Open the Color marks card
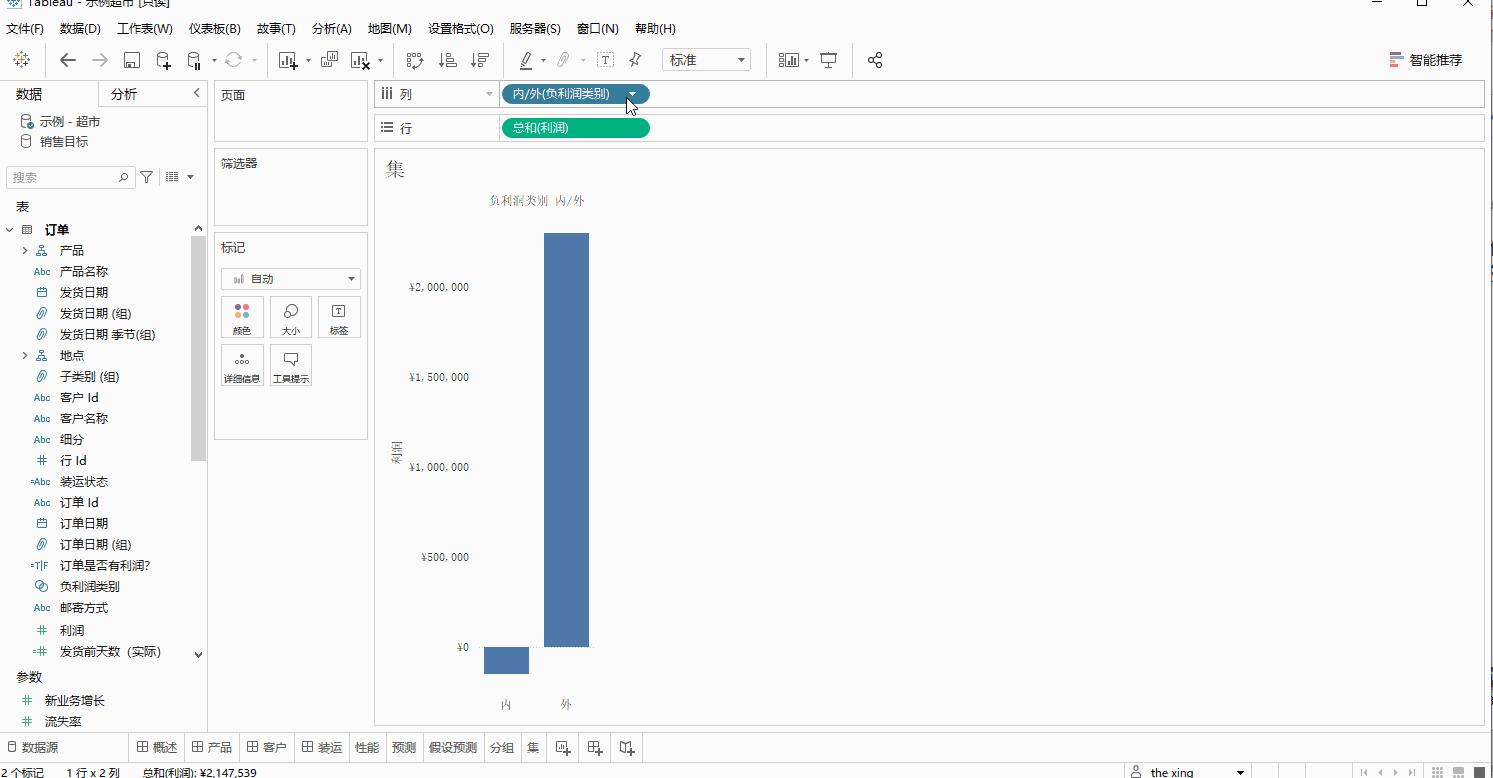The height and width of the screenshot is (778, 1493). tap(242, 317)
